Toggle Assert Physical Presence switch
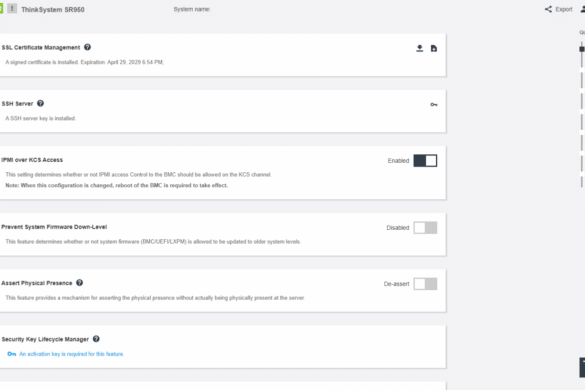 pos(425,284)
